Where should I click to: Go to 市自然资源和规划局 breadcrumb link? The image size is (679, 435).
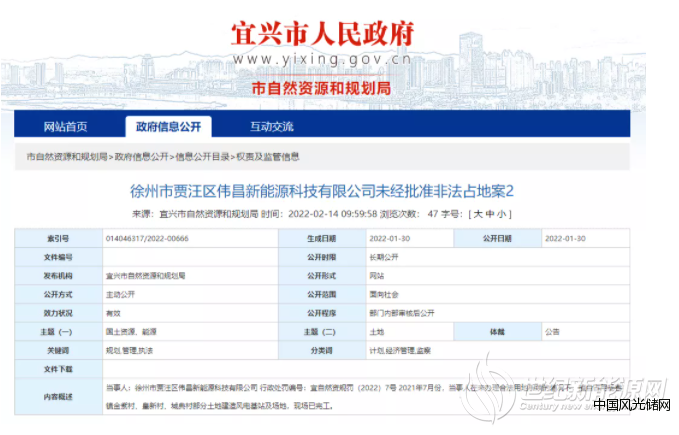(67, 157)
